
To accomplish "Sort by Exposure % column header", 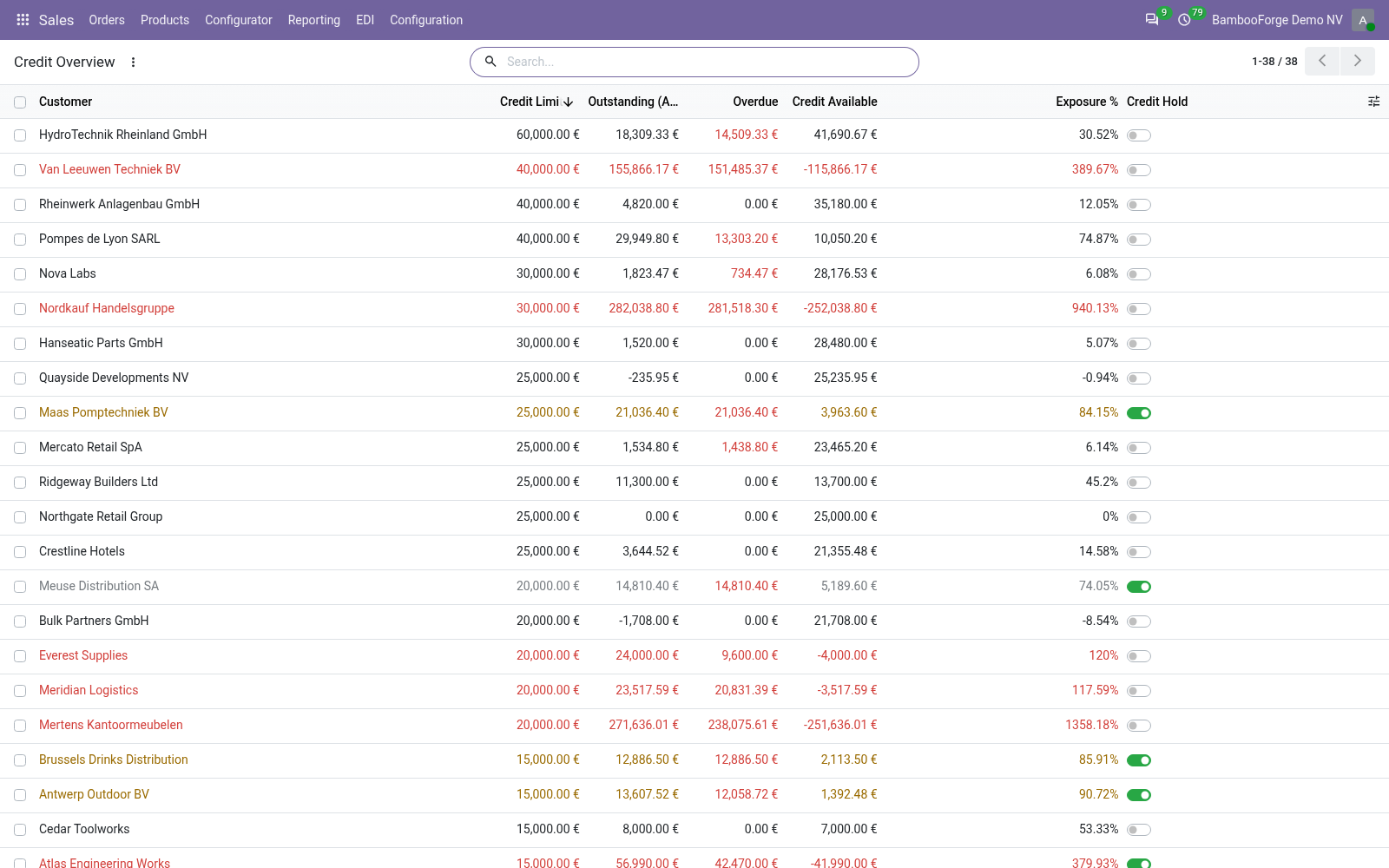I will [1087, 102].
